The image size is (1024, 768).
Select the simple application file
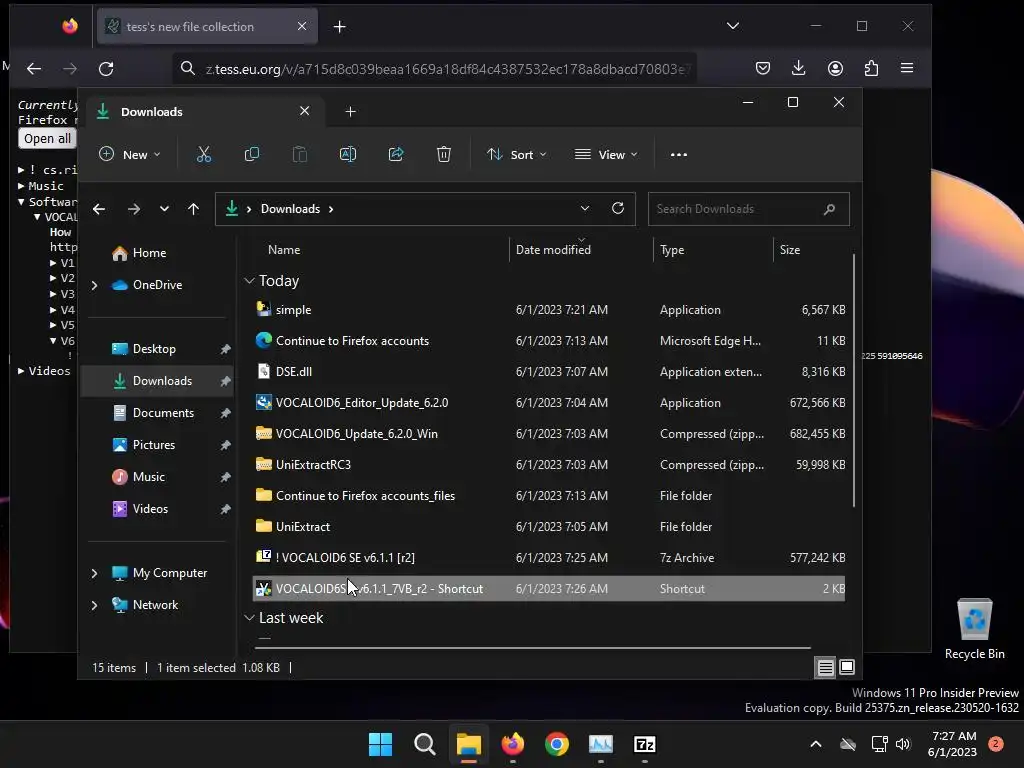[549, 310]
